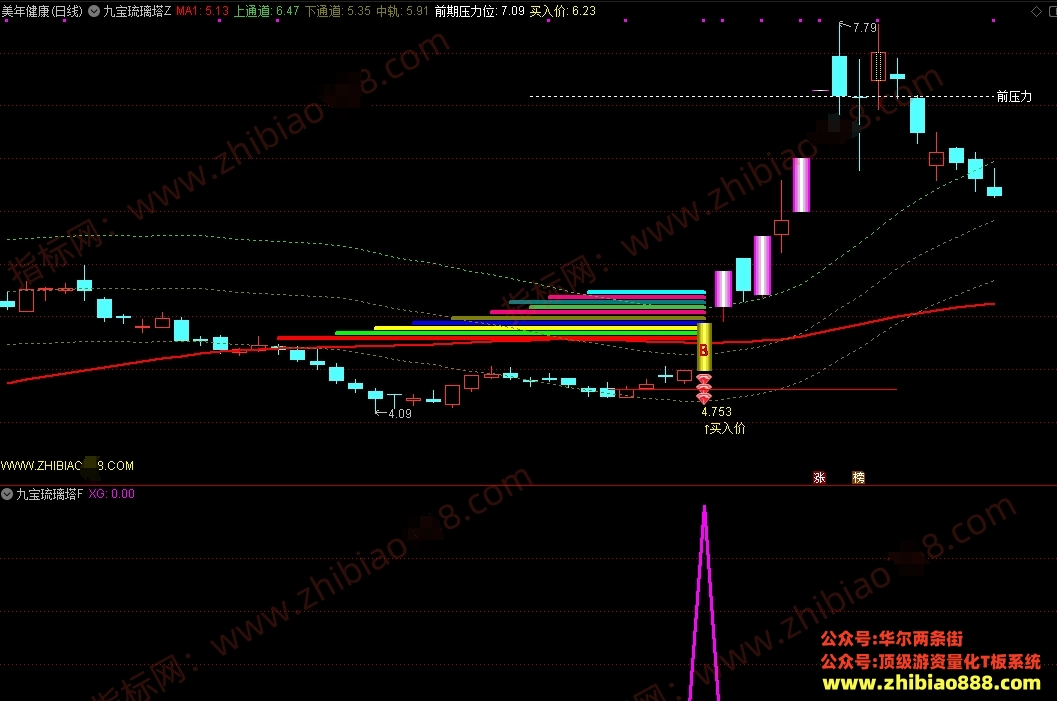The image size is (1057, 701).
Task: Click the yellow candlestick bar behind the B marker
Action: click(x=704, y=347)
